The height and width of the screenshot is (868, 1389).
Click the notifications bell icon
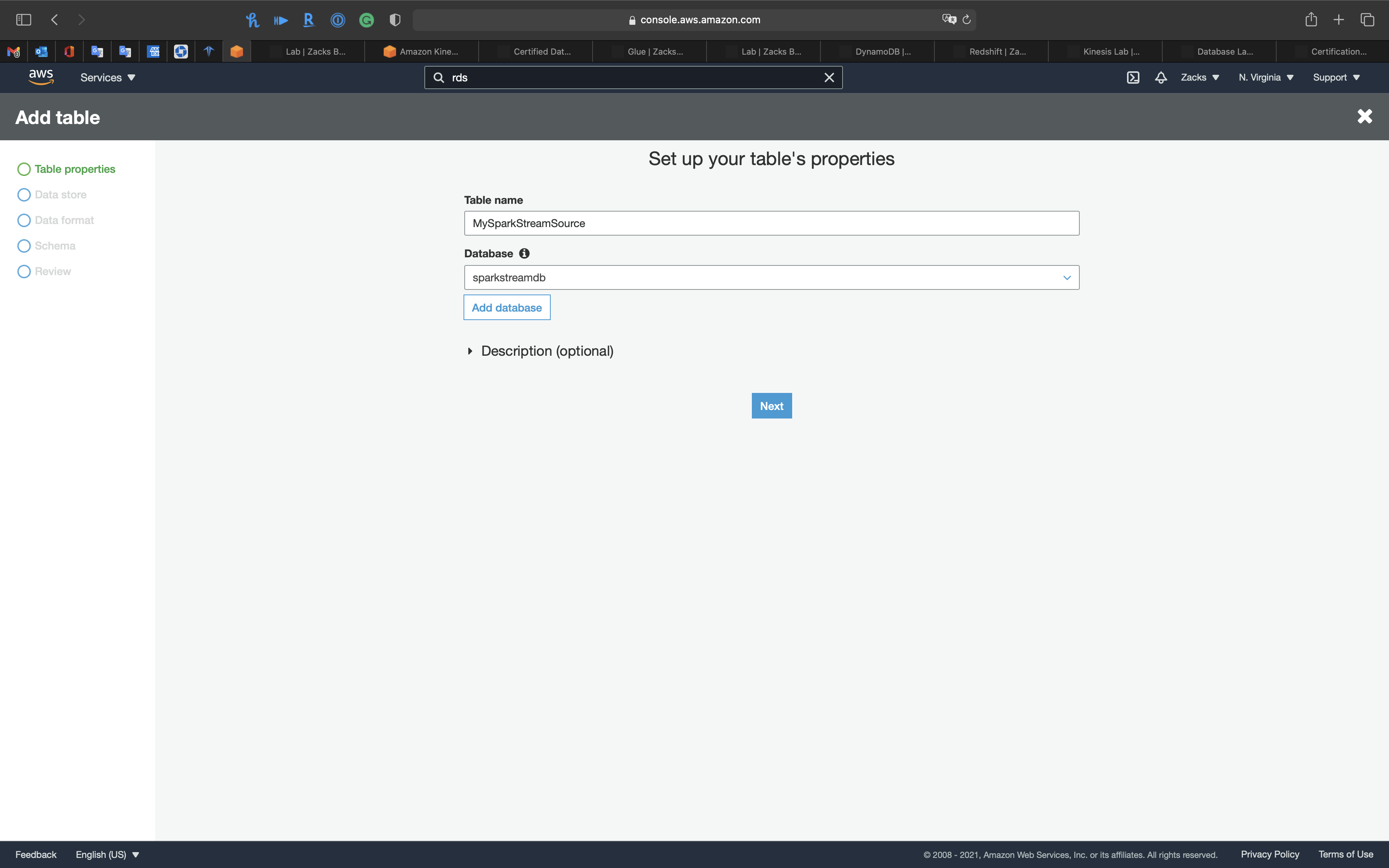(x=1161, y=77)
